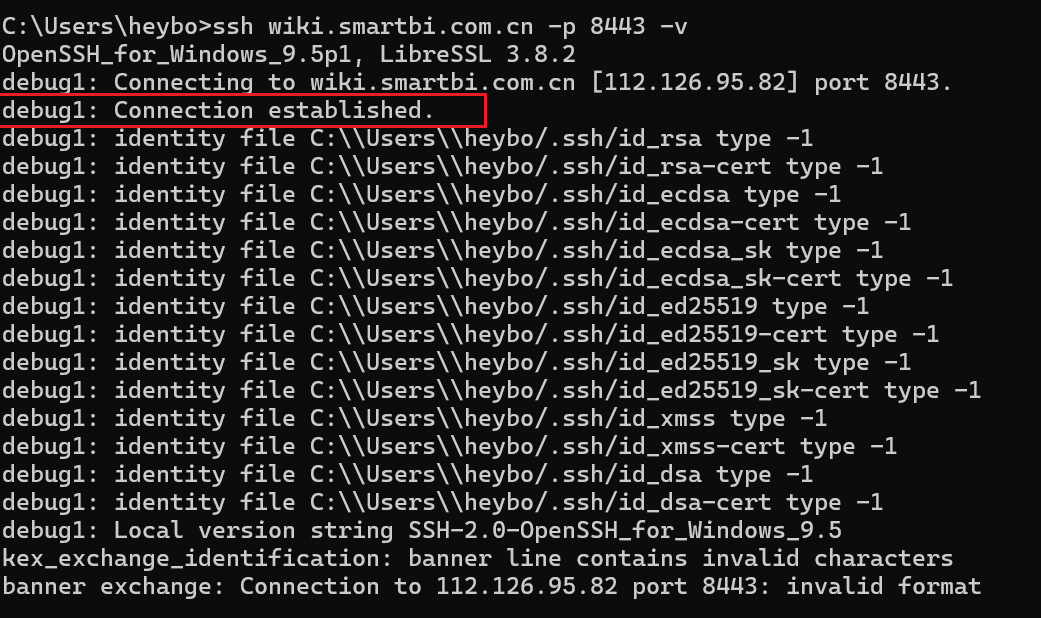Viewport: 1041px width, 618px height.
Task: Click the id_ecdsa_sk identity file line
Action: 442,250
